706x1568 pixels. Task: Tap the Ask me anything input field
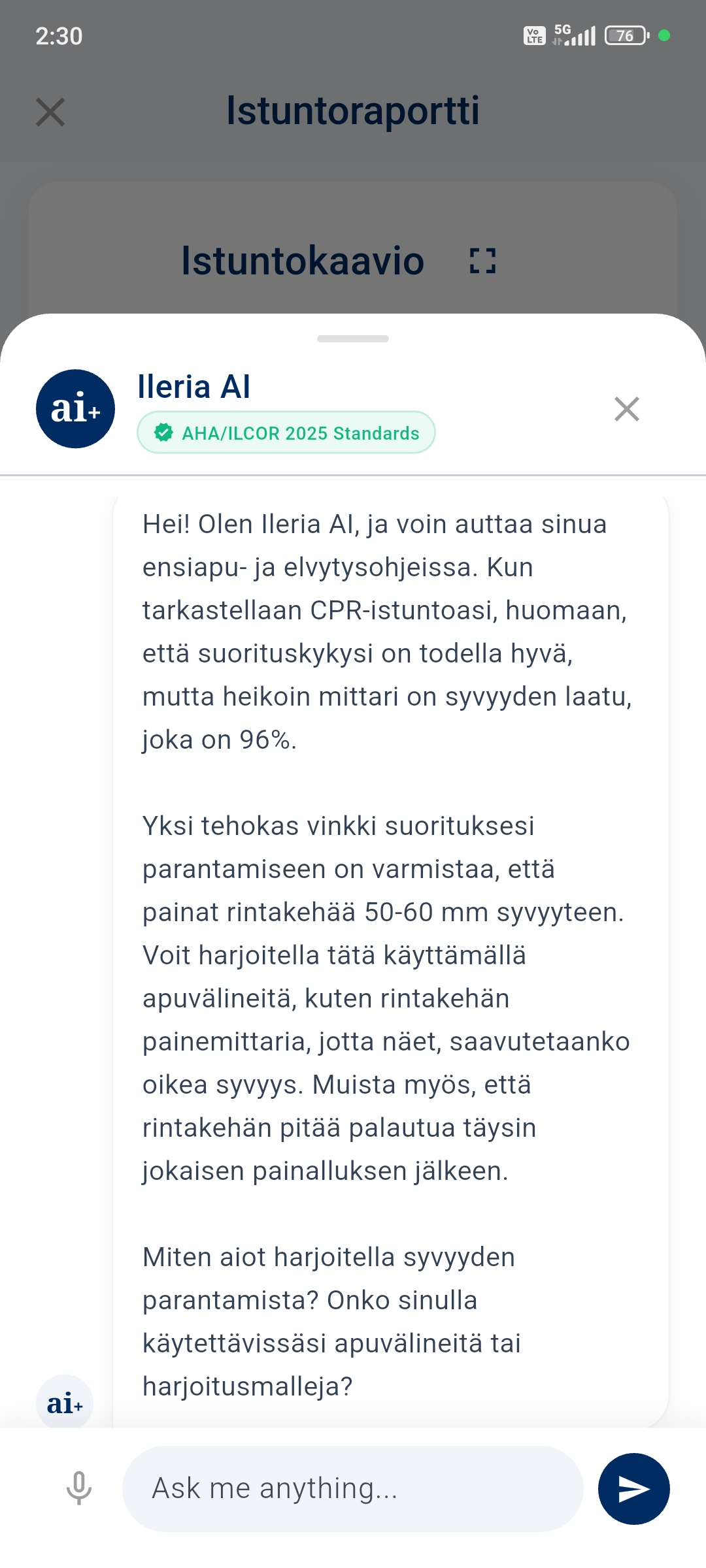tap(353, 1488)
